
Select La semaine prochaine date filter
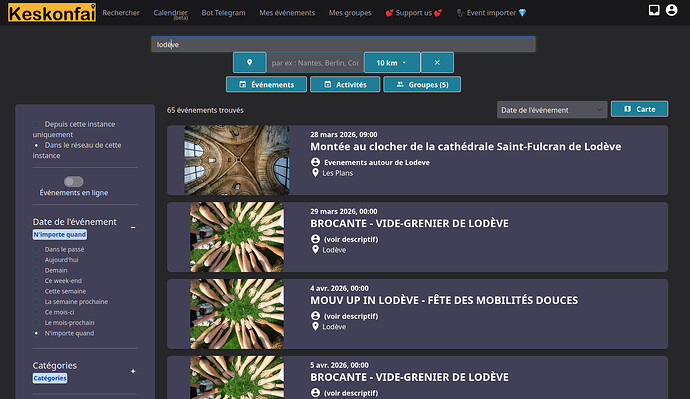coord(37,302)
